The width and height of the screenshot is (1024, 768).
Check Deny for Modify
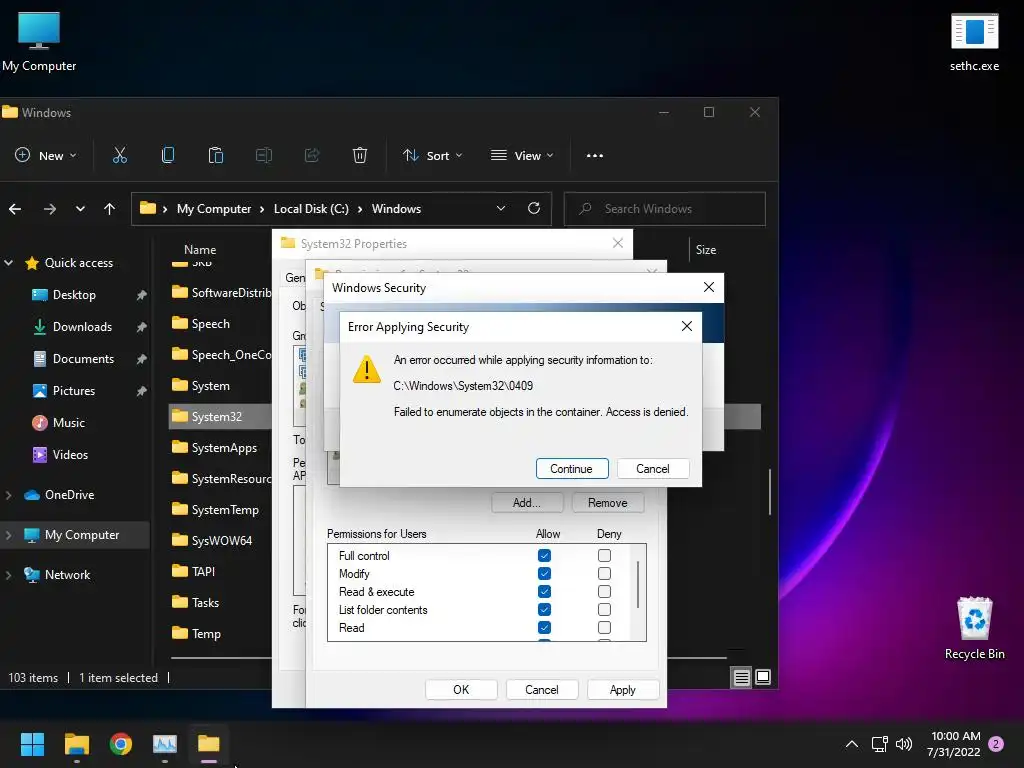[x=604, y=573]
